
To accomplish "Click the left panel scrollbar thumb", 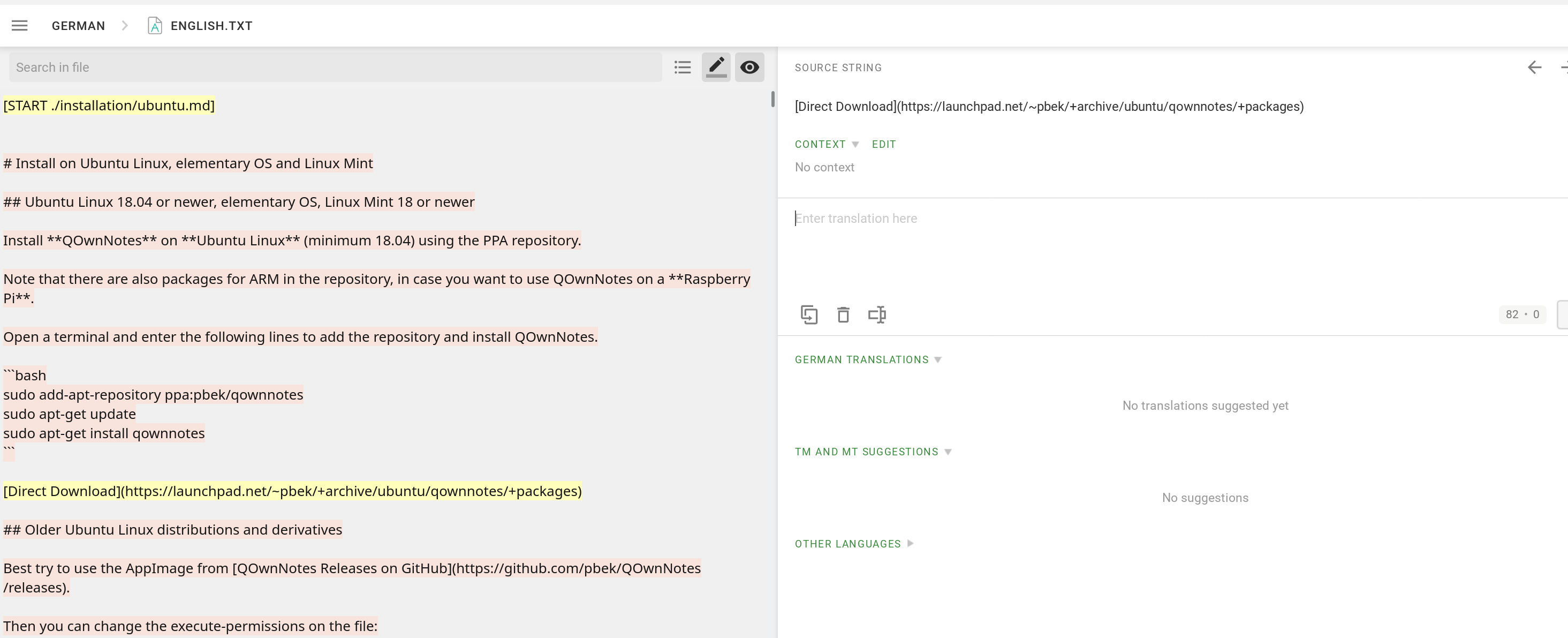I will coord(772,99).
